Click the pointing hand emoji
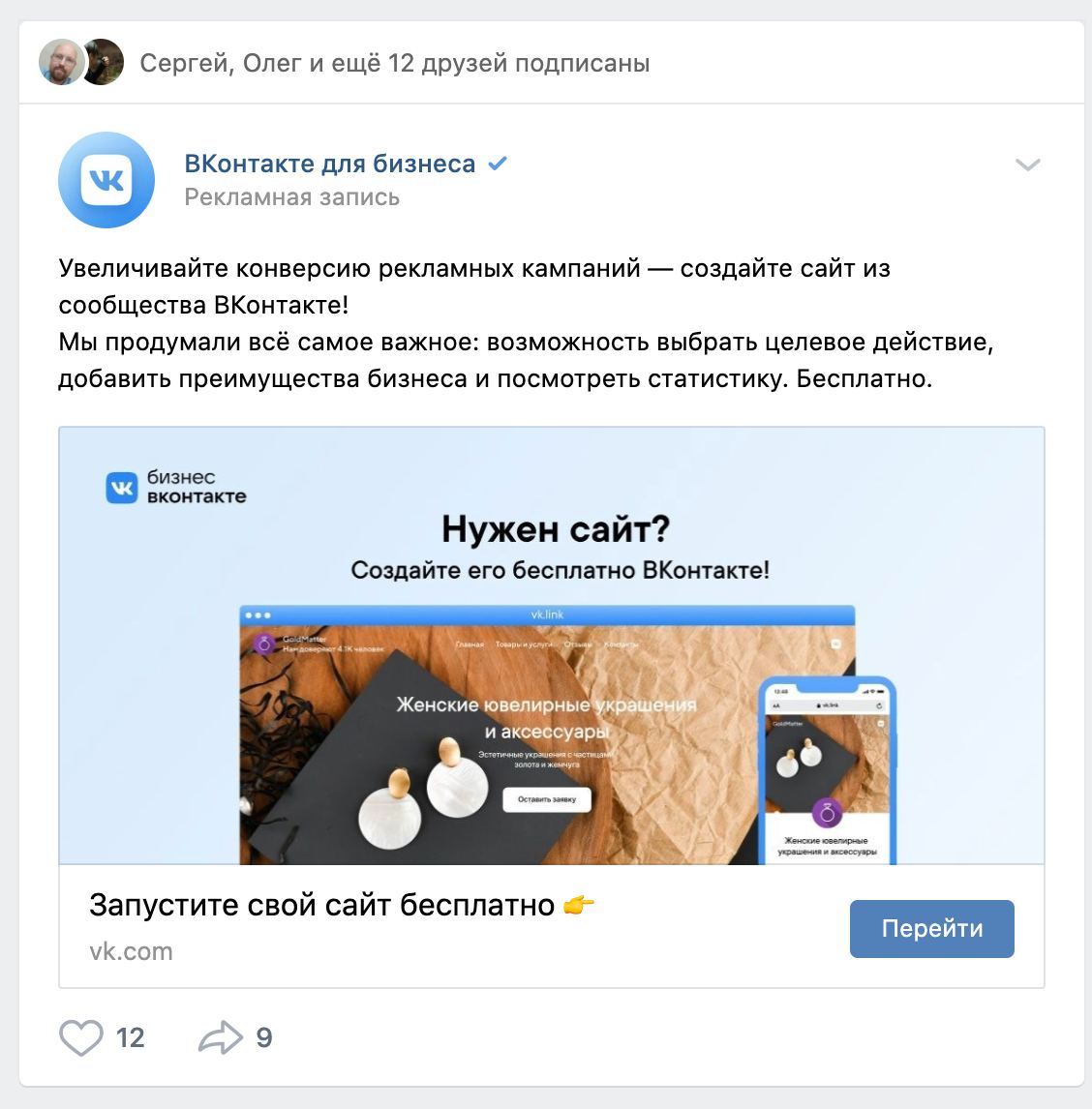1092x1109 pixels. (x=578, y=905)
